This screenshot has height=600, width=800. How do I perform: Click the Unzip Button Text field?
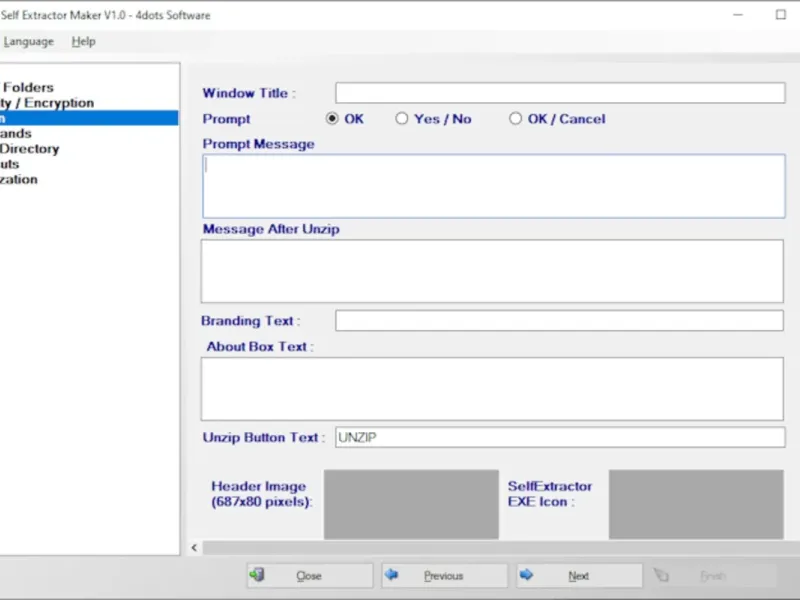point(560,438)
